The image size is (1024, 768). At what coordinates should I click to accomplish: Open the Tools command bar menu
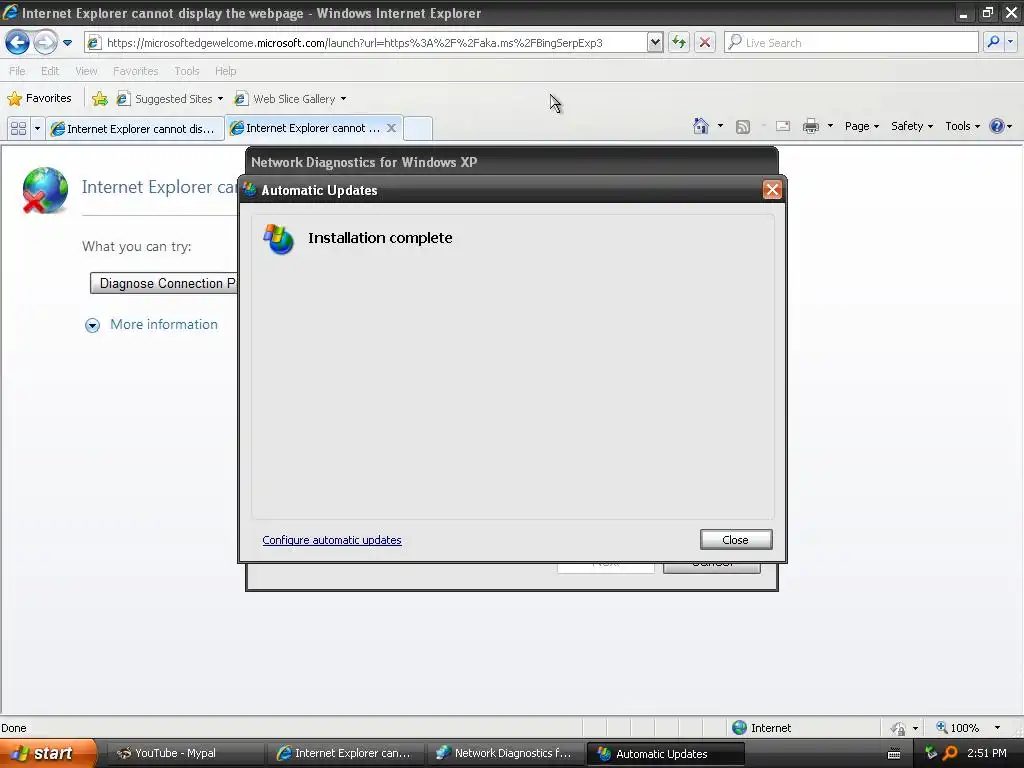(x=963, y=126)
